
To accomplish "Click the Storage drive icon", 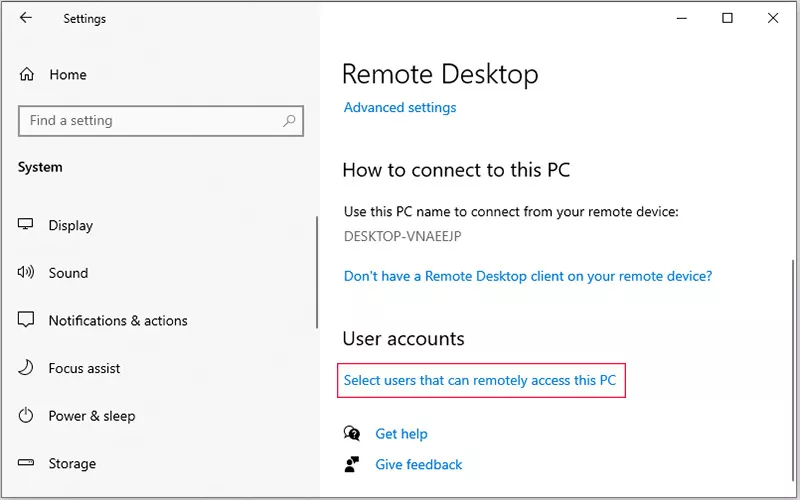I will tap(26, 463).
